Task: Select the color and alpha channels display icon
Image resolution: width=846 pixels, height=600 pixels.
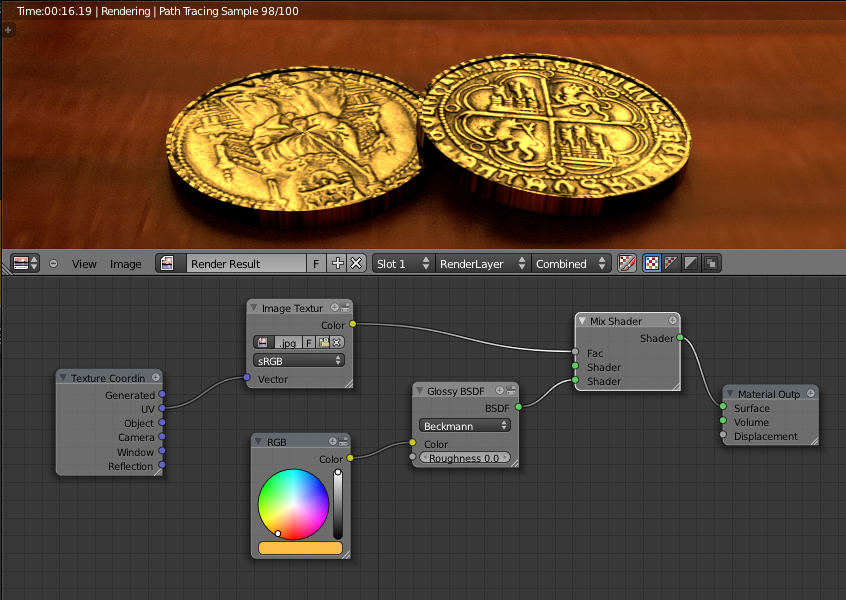Action: 652,263
